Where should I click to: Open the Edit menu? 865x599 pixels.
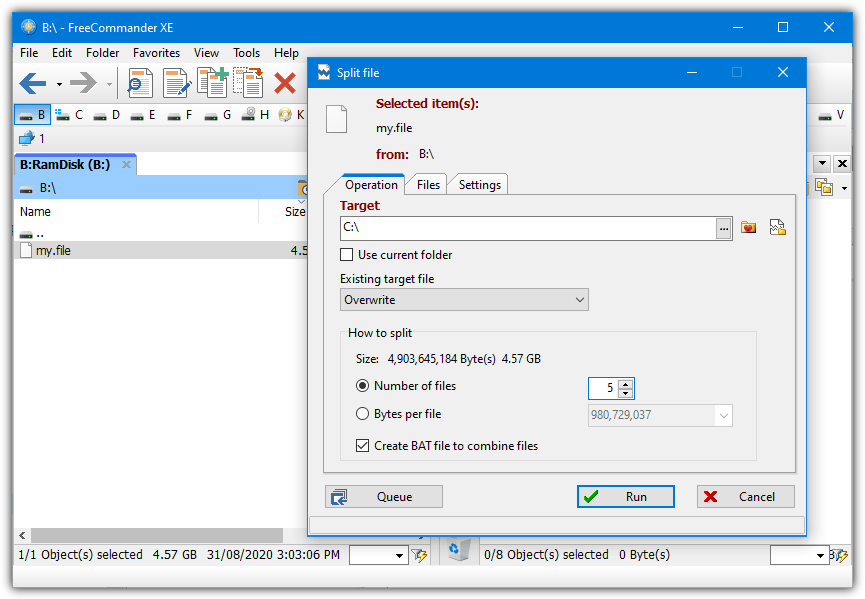(62, 53)
